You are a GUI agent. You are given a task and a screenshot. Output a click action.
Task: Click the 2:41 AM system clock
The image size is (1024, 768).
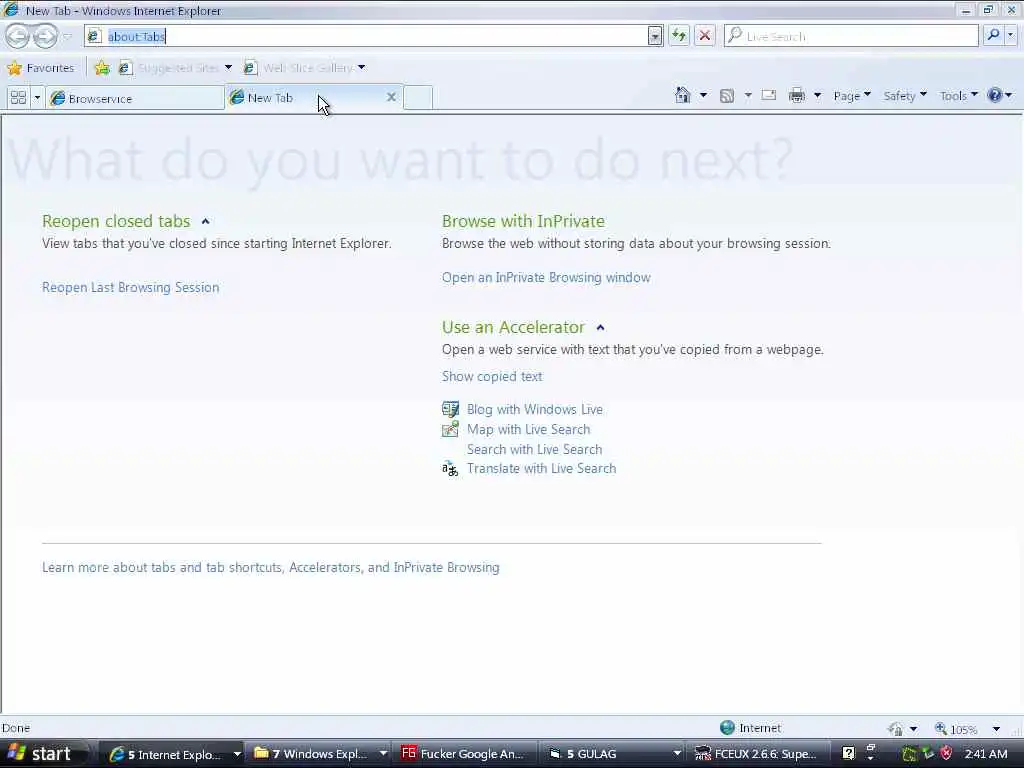point(985,754)
